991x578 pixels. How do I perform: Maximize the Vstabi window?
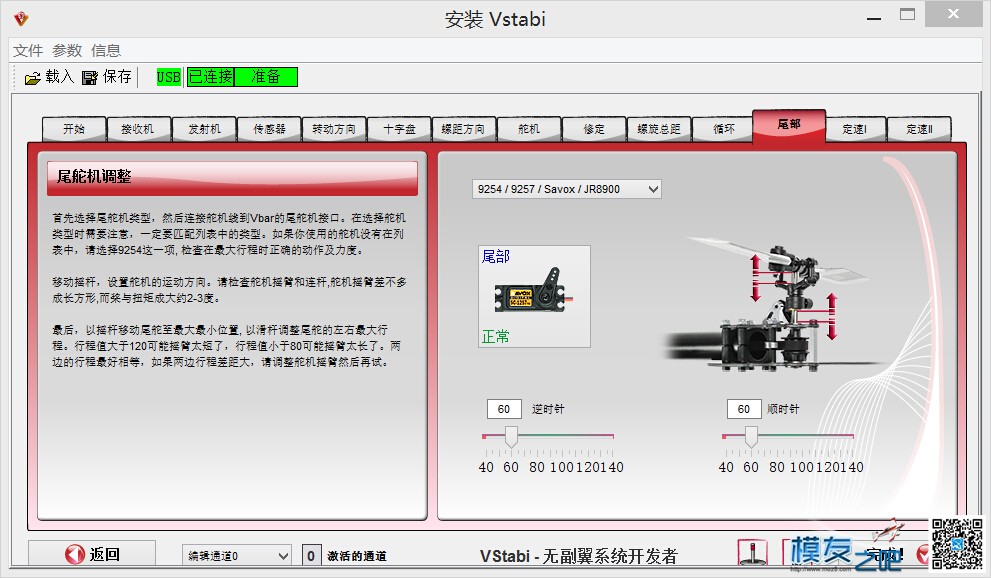(908, 15)
